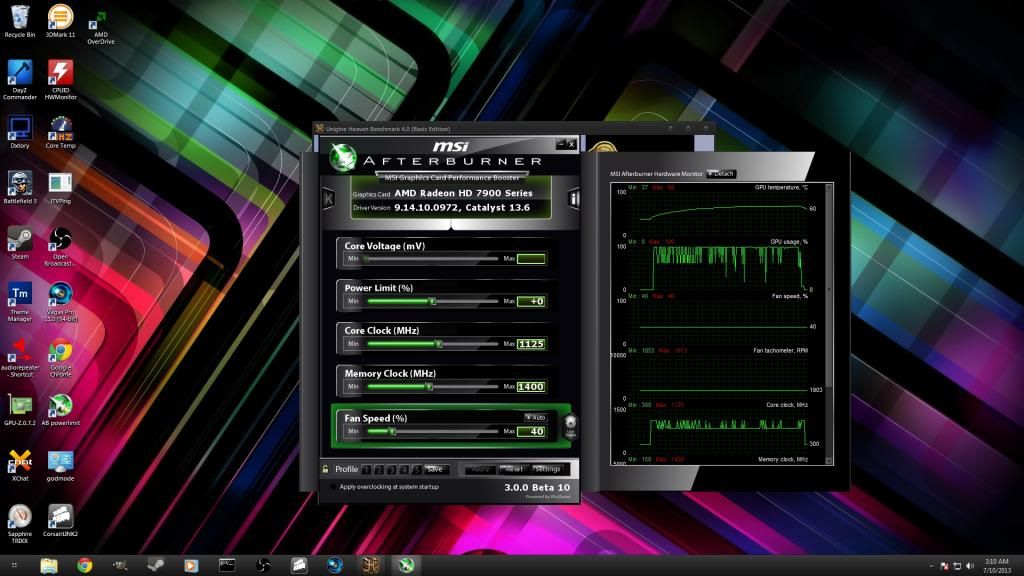Toggle the Auto fan speed button
This screenshot has width=1024, height=576.
pos(536,417)
